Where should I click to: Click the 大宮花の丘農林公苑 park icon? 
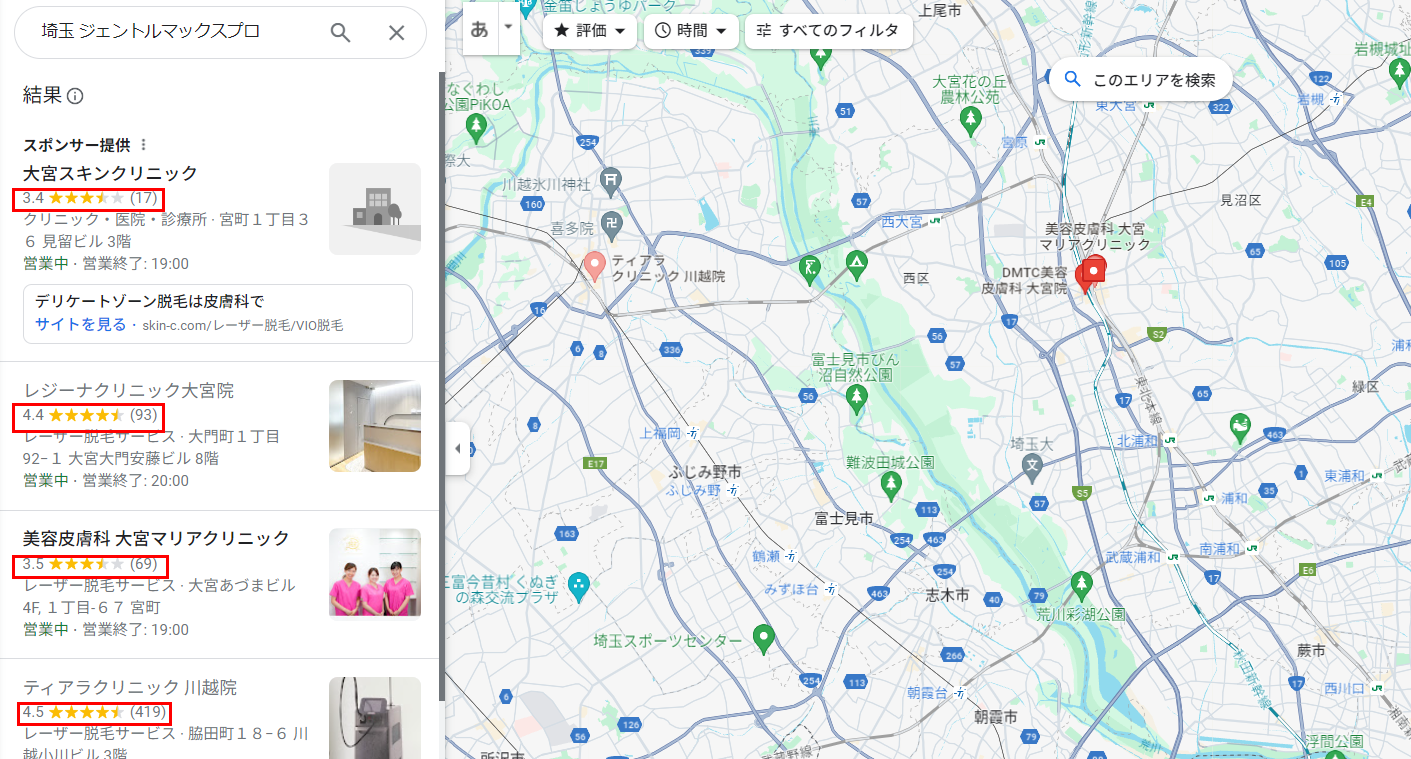(x=969, y=121)
